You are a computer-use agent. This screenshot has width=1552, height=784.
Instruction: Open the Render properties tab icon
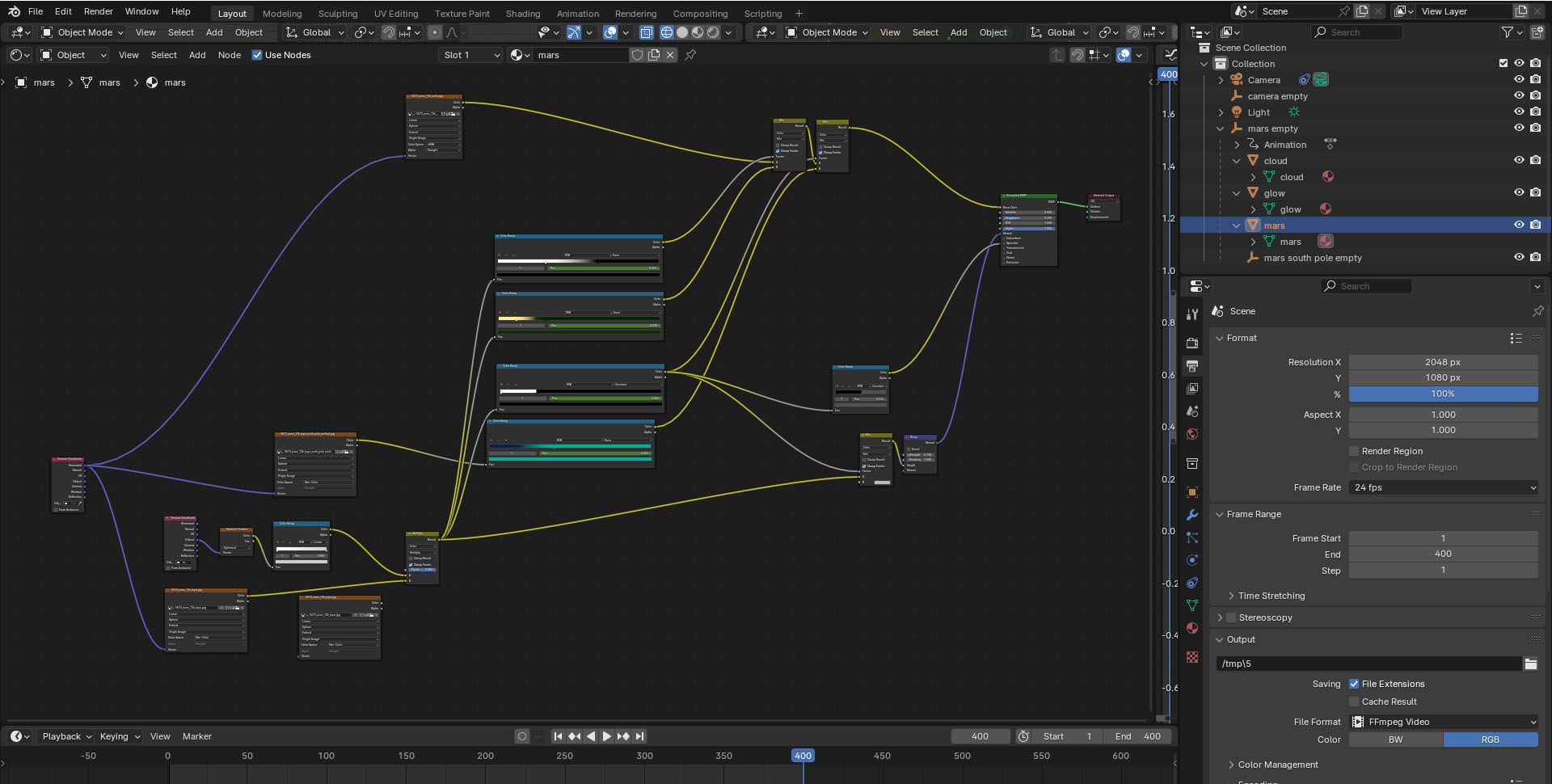pos(1192,344)
